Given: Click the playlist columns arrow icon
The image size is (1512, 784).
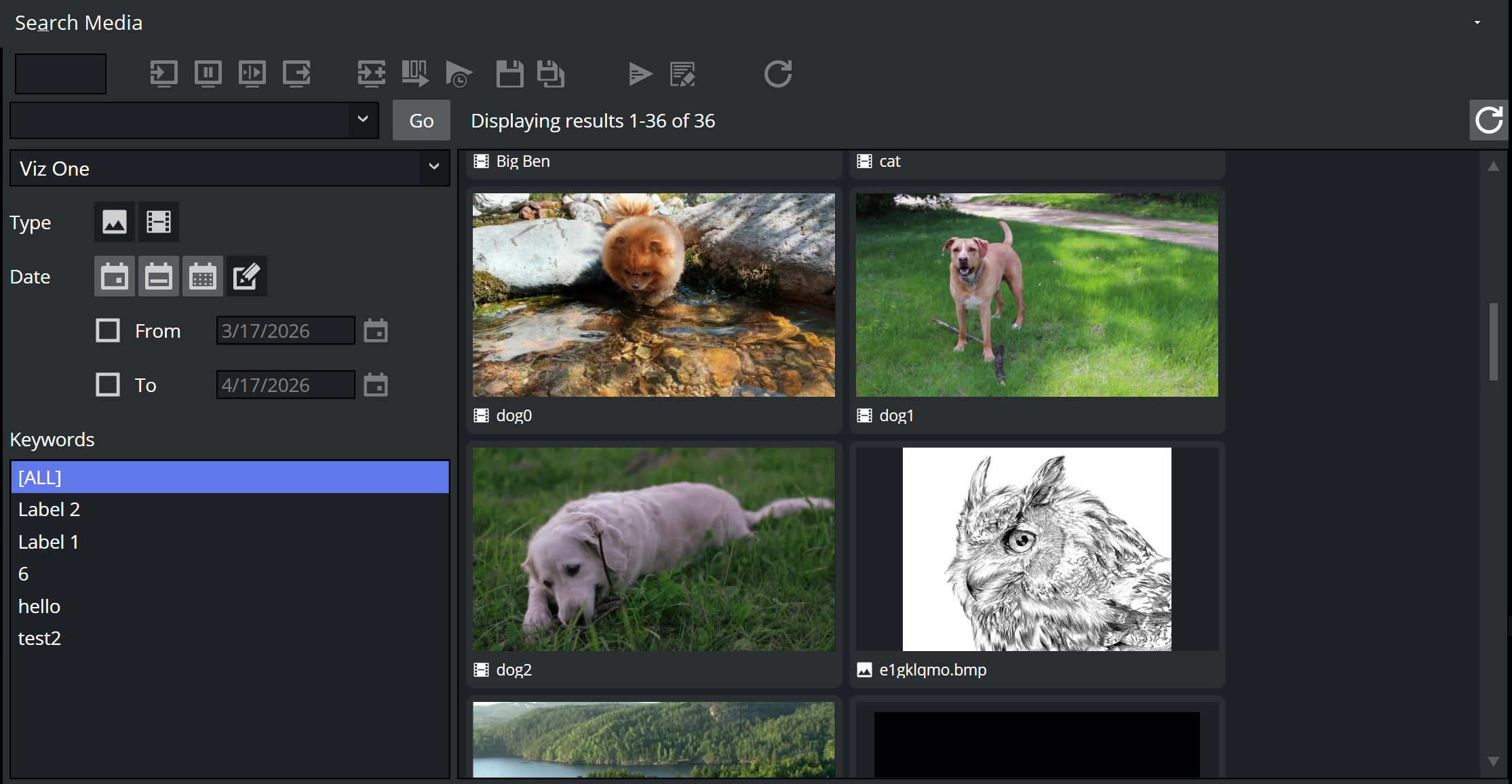Looking at the screenshot, I should (415, 73).
